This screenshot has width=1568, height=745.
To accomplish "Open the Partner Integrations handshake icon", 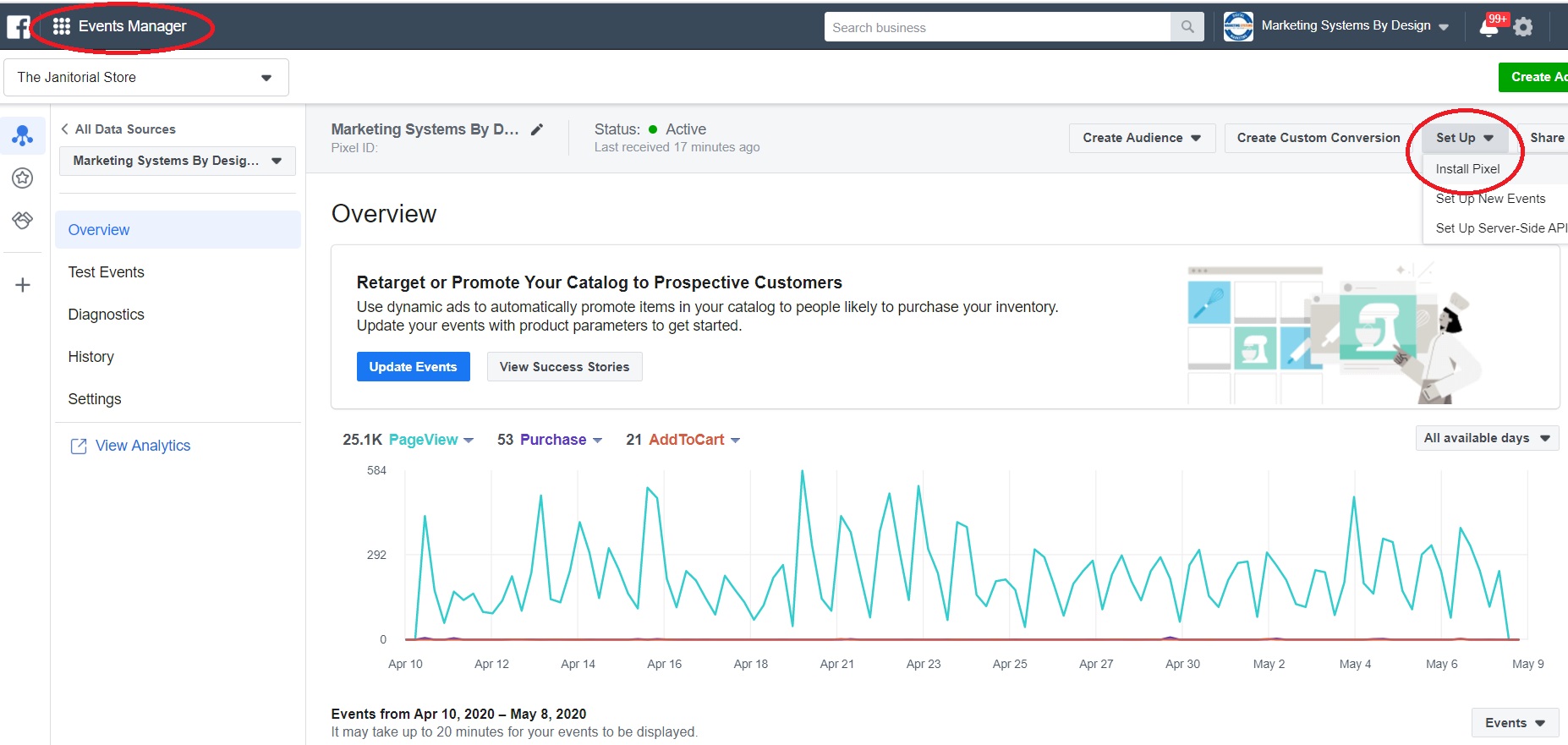I will (x=23, y=220).
